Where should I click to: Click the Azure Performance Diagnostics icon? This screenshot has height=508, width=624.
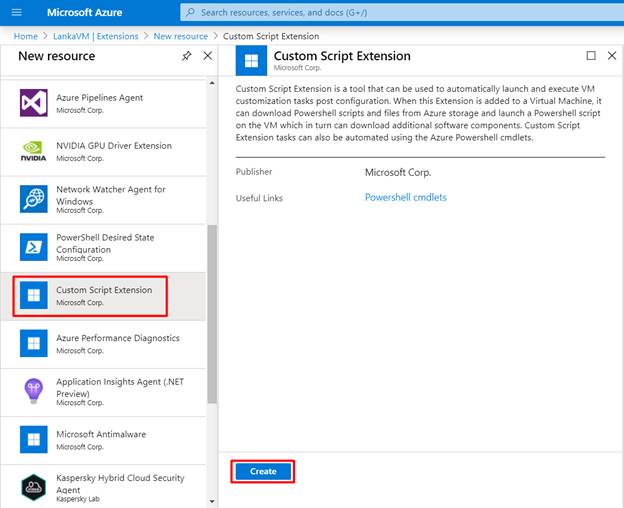pos(34,343)
